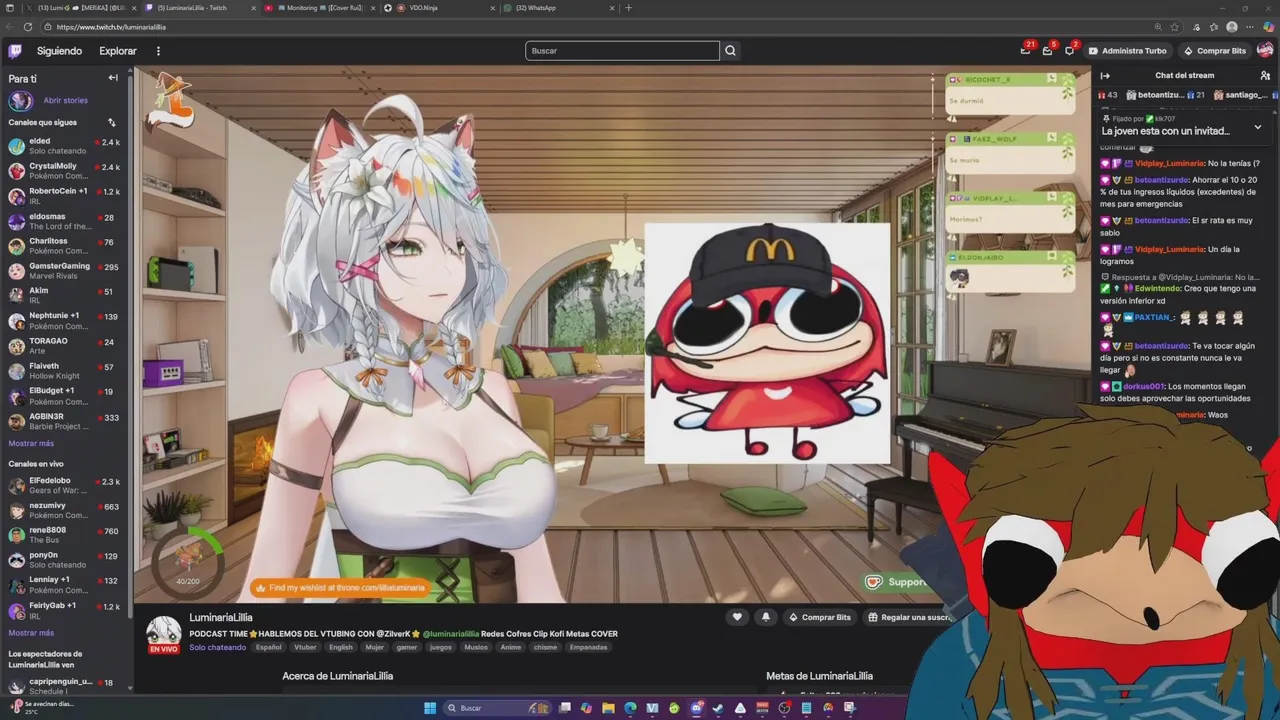Viewport: 1280px width, 720px height.
Task: Open Solo chateando category link
Action: coord(217,647)
